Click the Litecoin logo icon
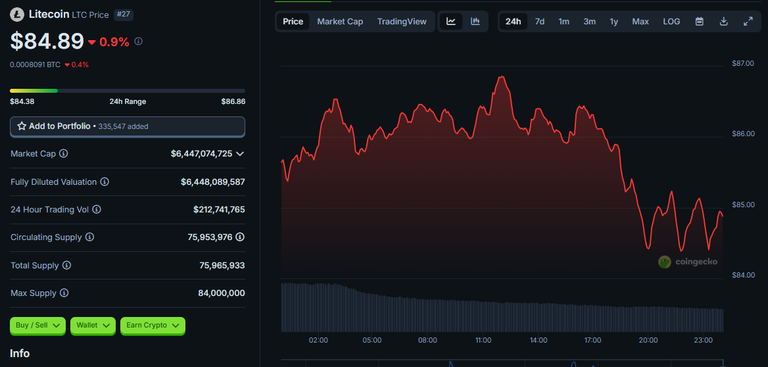768x367 pixels. pyautogui.click(x=17, y=14)
